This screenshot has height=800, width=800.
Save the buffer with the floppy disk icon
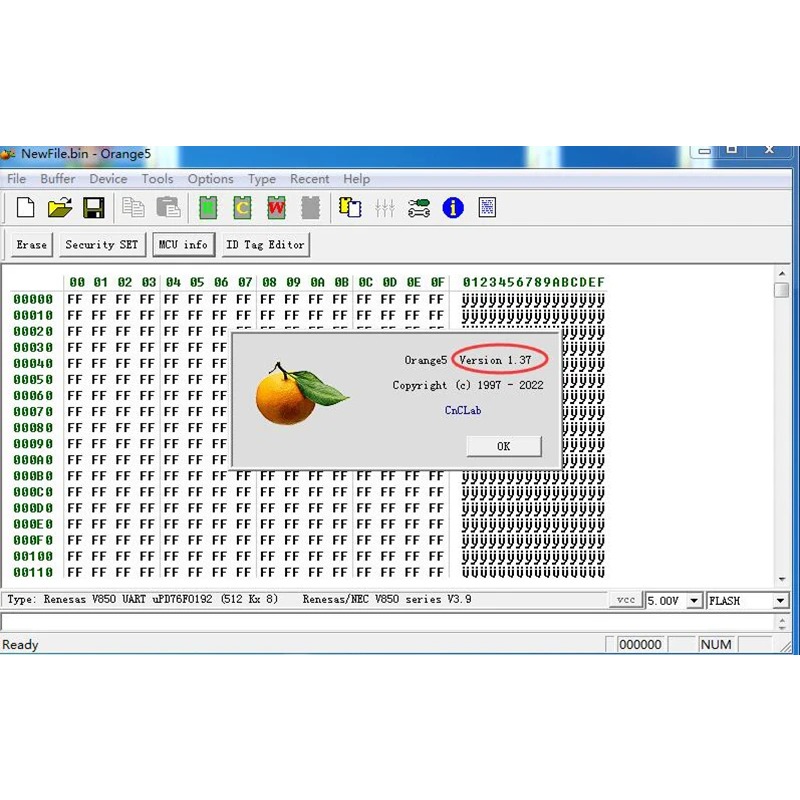[93, 208]
